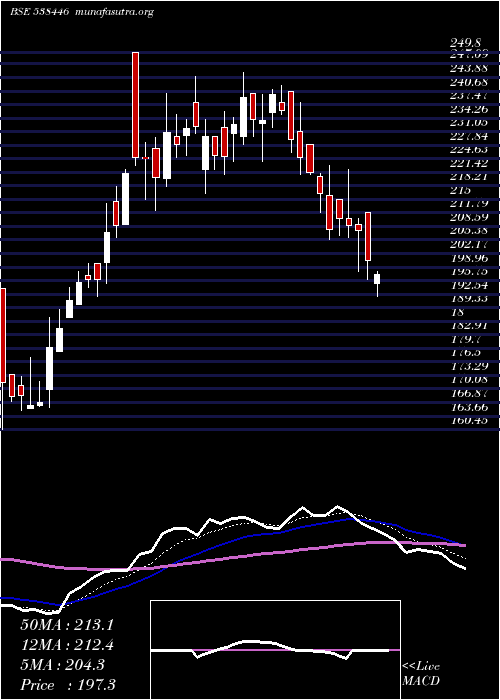Select the 243.88 price axis label

469,69
